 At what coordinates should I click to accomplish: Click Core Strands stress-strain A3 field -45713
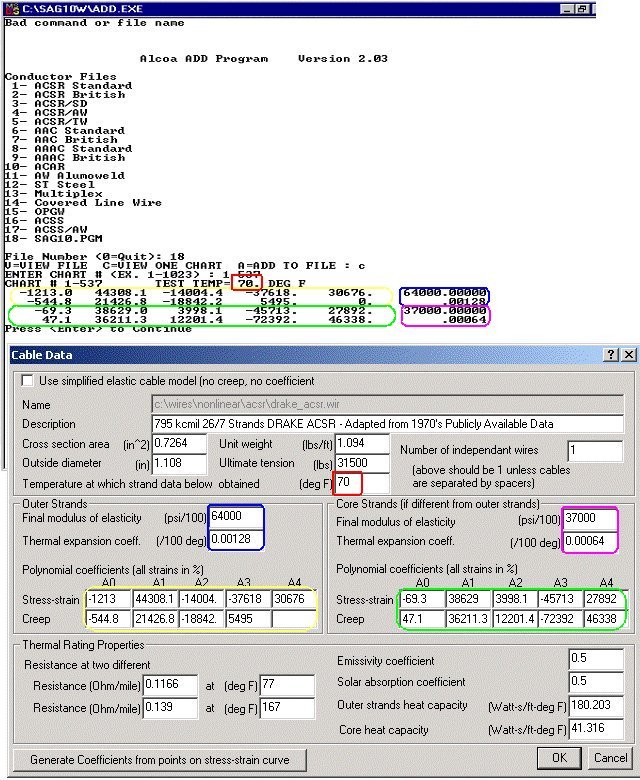[x=561, y=599]
